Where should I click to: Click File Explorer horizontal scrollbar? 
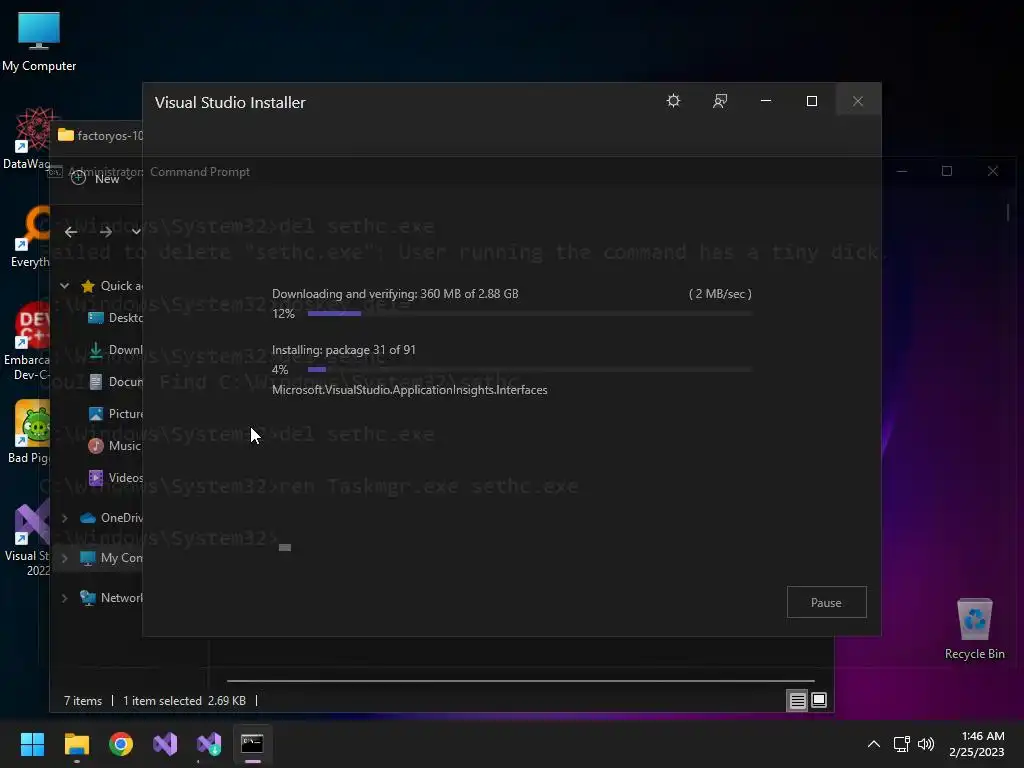click(520, 680)
